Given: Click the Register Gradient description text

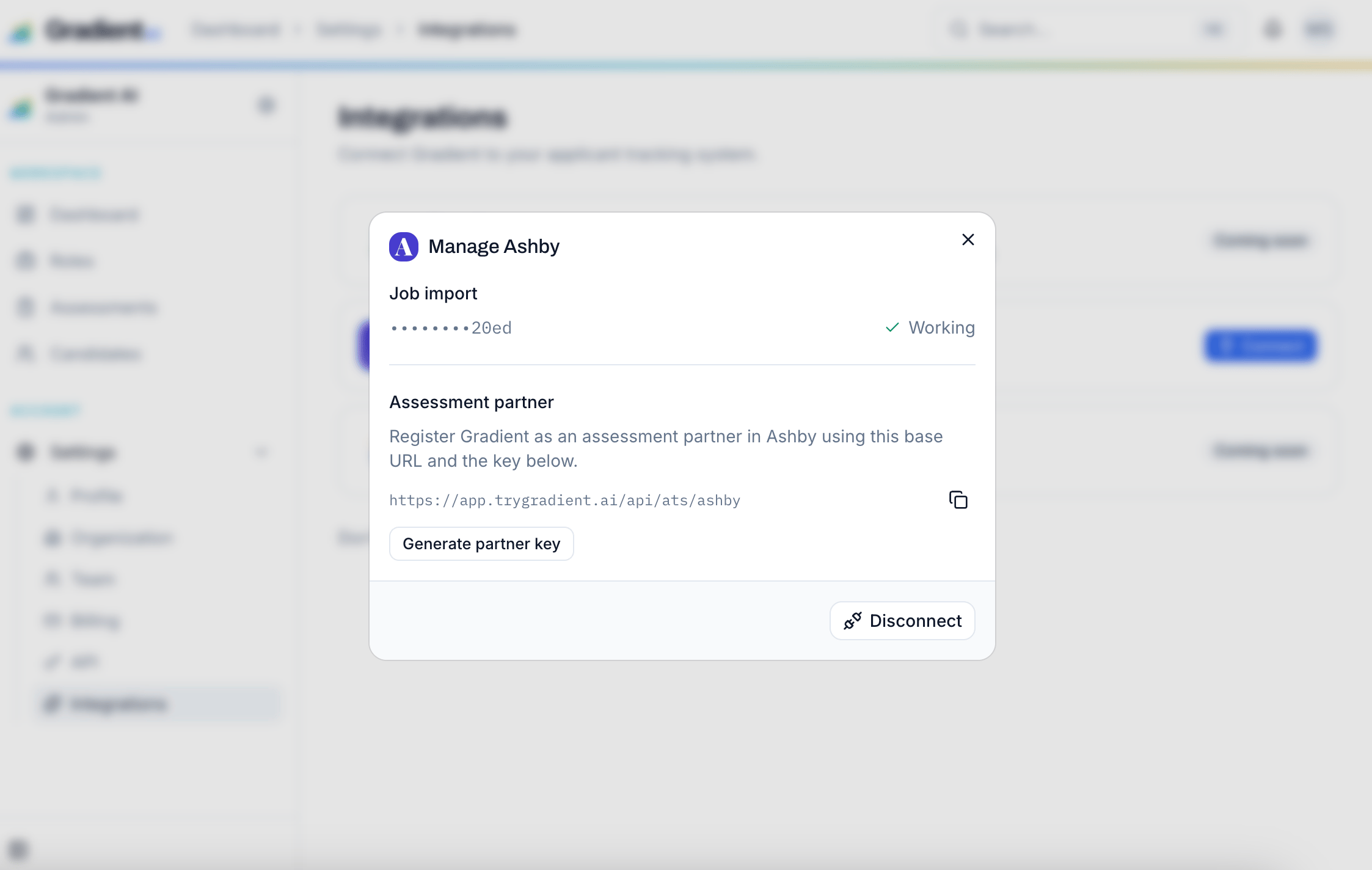Looking at the screenshot, I should tap(666, 448).
